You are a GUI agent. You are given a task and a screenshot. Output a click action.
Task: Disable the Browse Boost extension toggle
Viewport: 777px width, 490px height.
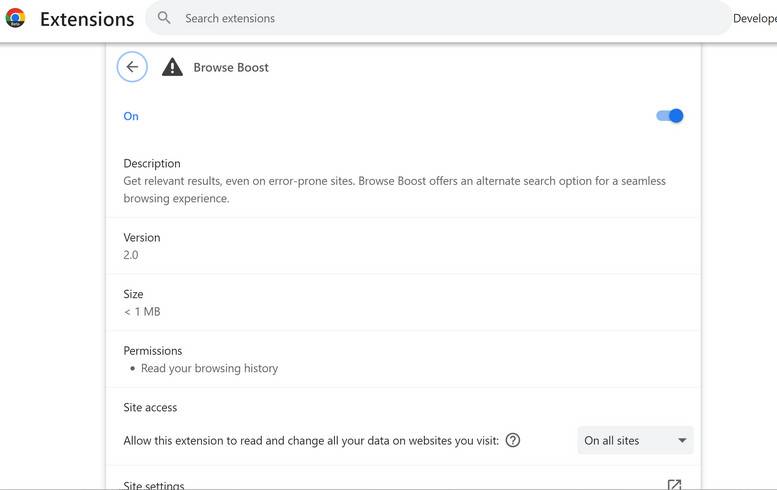[x=669, y=116]
